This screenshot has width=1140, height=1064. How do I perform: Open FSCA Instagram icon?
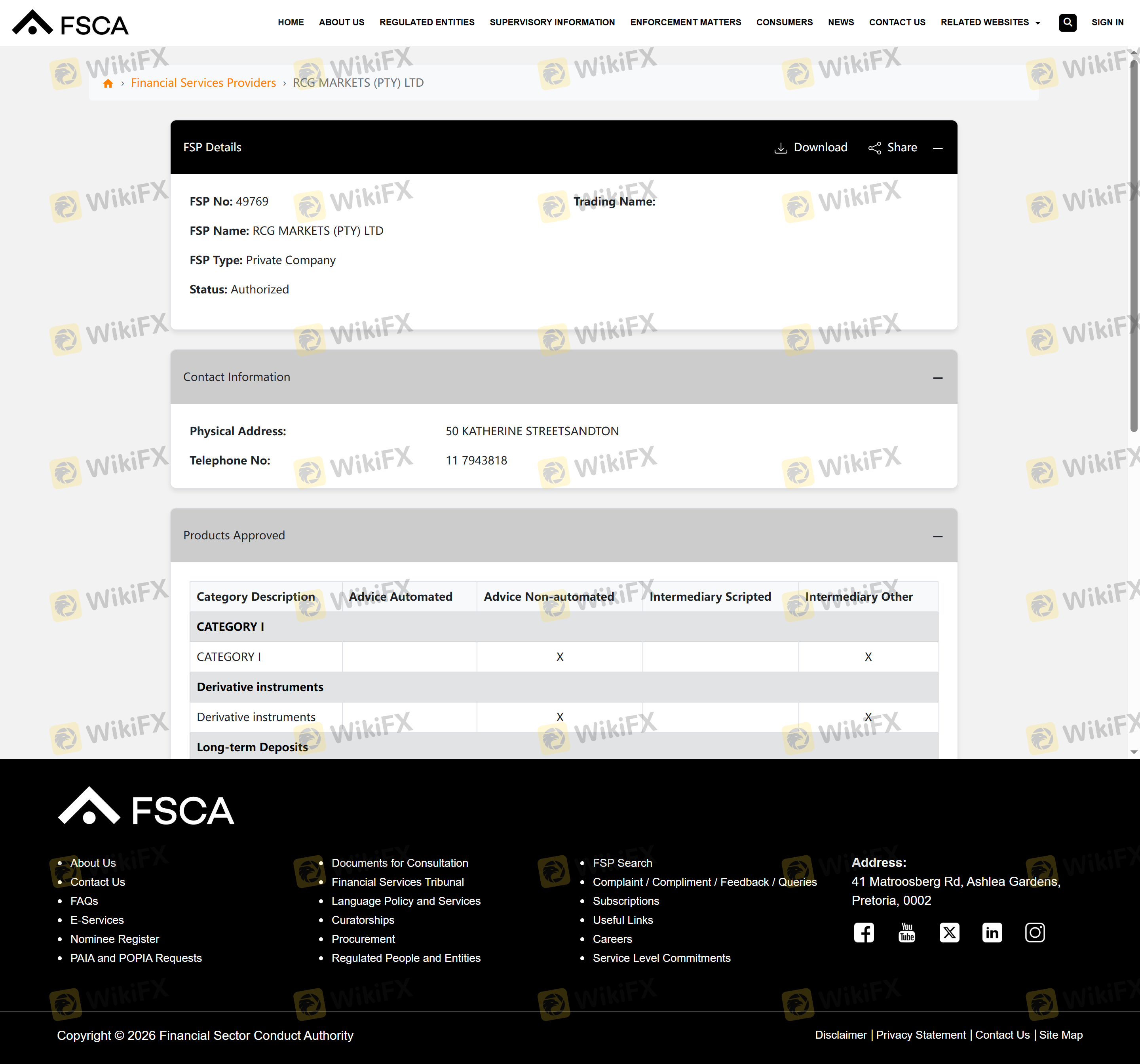click(x=1034, y=932)
